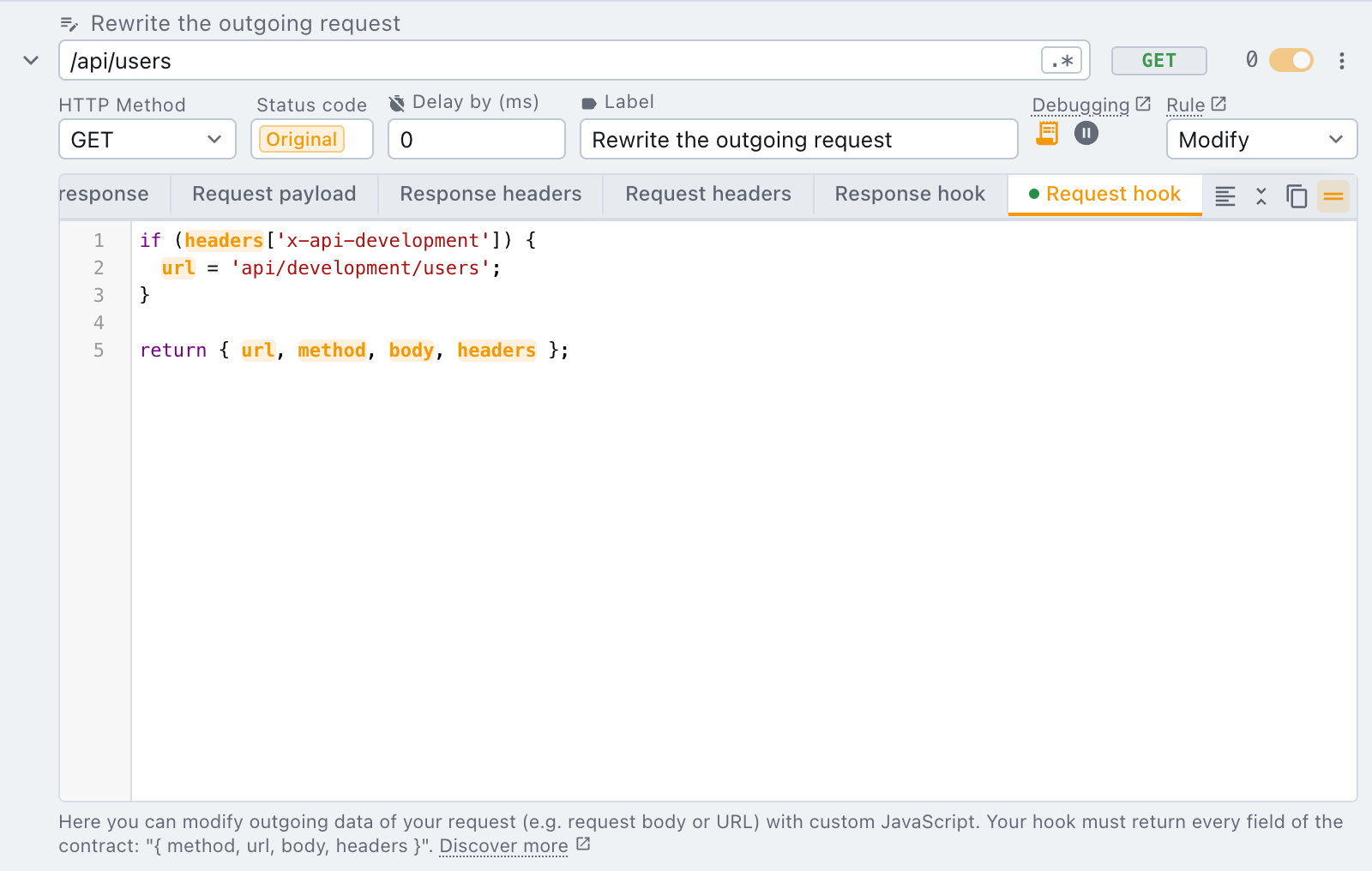Select the Request hook tab

click(1105, 194)
